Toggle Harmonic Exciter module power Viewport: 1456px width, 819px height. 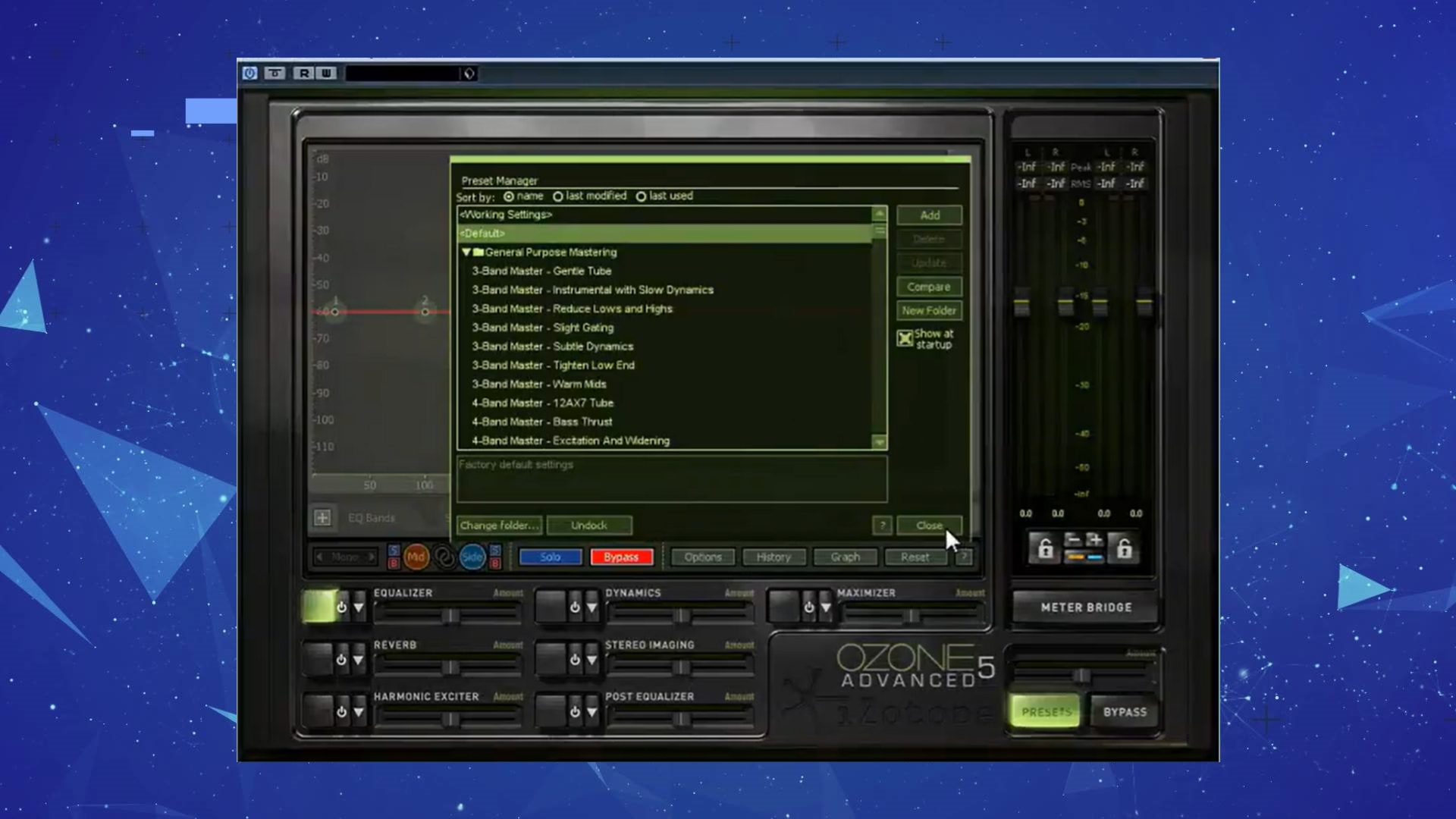click(341, 712)
